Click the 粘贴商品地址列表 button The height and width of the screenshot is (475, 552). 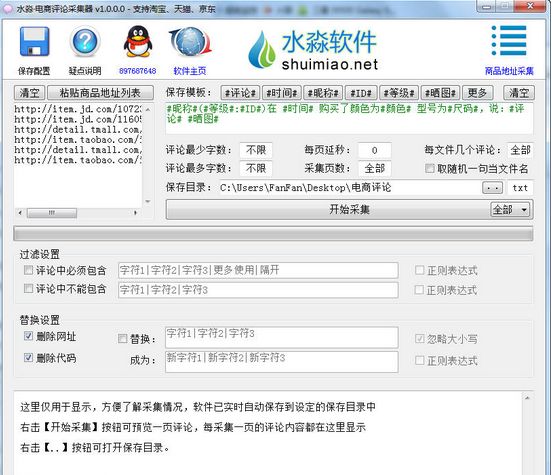(100, 93)
